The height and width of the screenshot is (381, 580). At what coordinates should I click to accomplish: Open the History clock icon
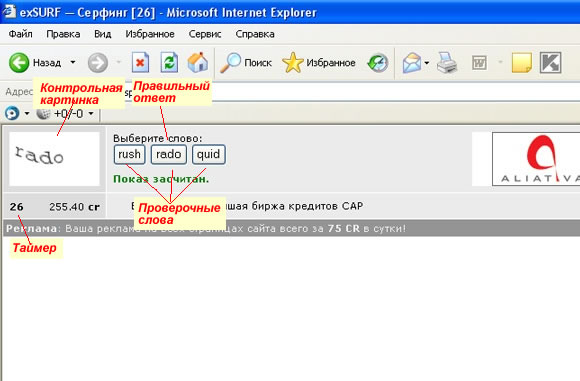click(378, 63)
